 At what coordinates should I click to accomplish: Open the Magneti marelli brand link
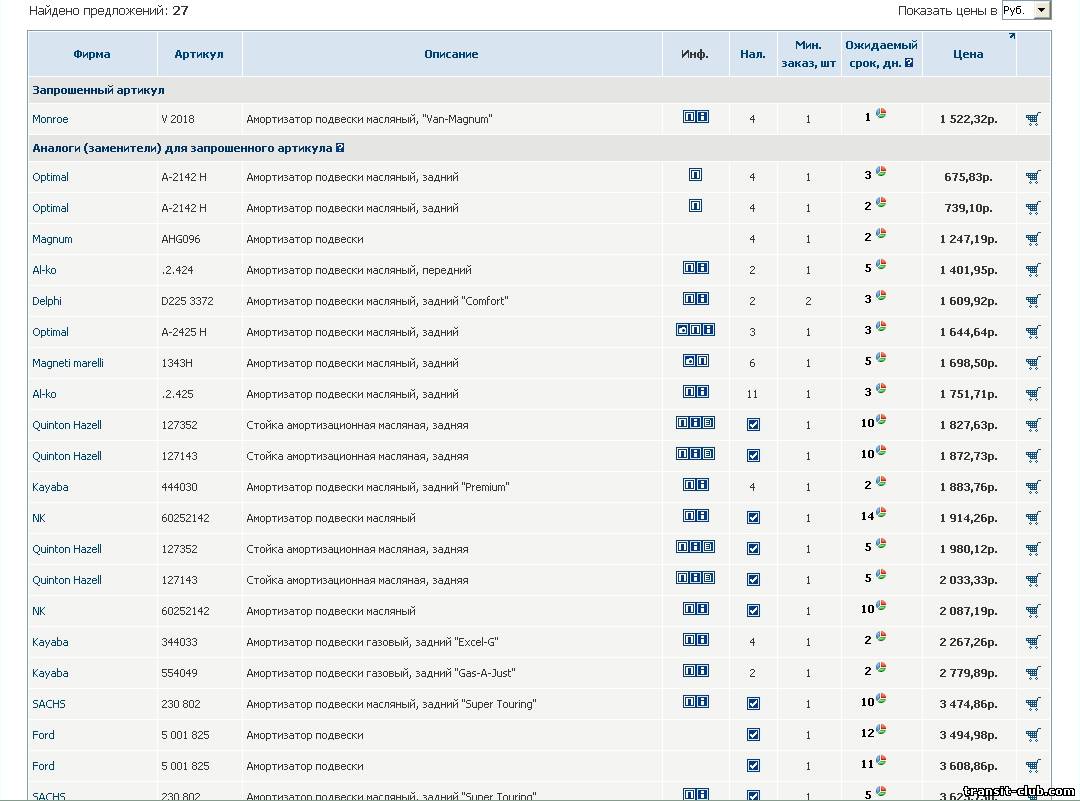pos(68,363)
